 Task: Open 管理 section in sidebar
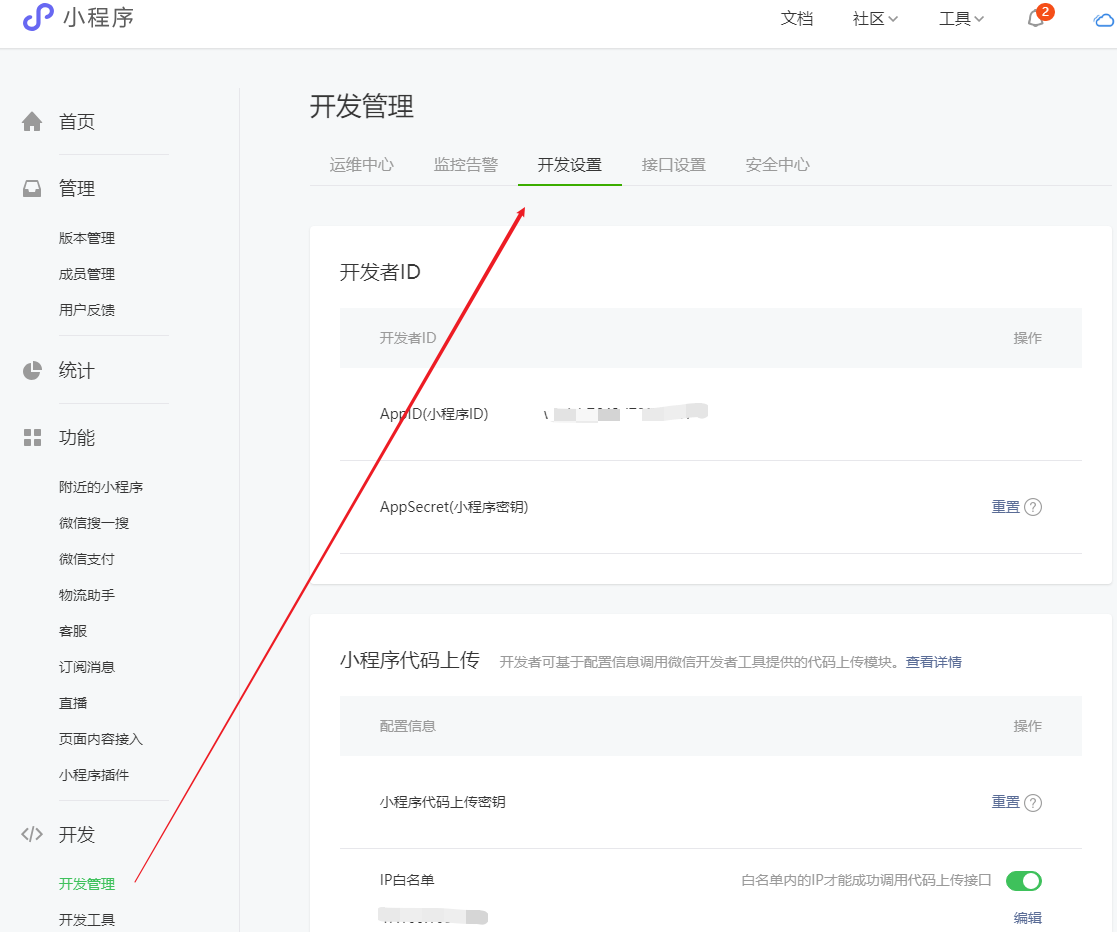point(77,189)
